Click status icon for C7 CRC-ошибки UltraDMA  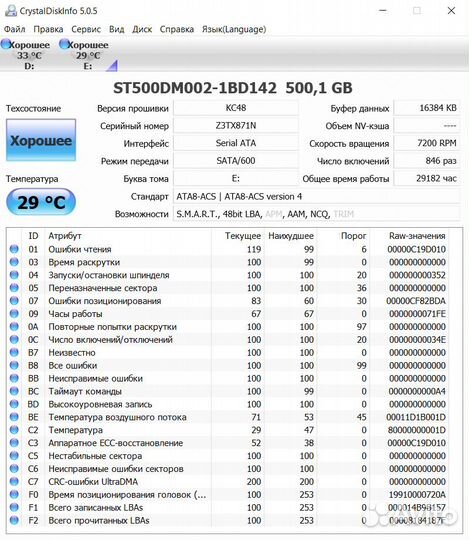[14, 481]
